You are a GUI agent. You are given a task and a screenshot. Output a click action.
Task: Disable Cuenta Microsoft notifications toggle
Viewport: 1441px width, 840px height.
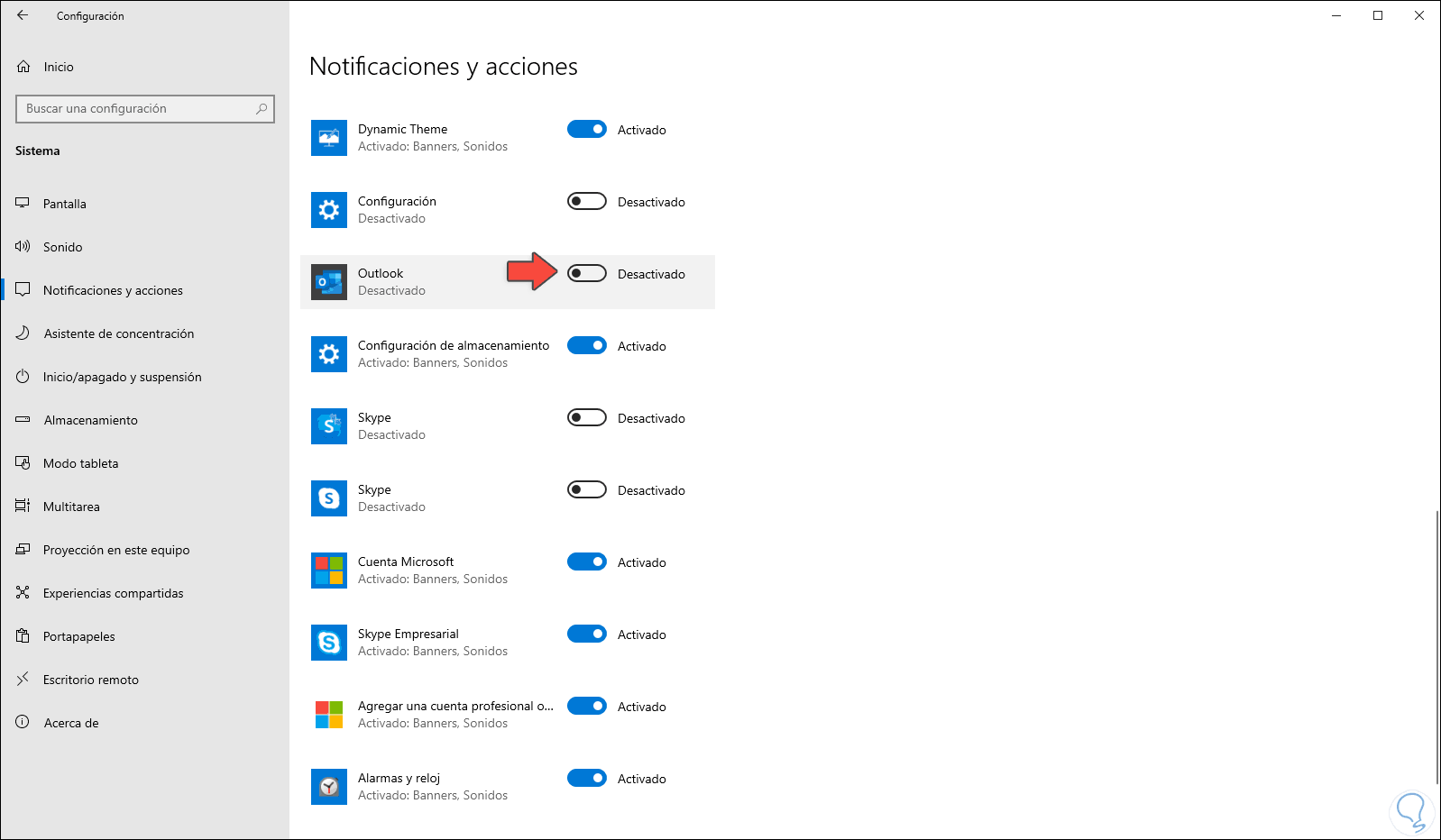587,562
